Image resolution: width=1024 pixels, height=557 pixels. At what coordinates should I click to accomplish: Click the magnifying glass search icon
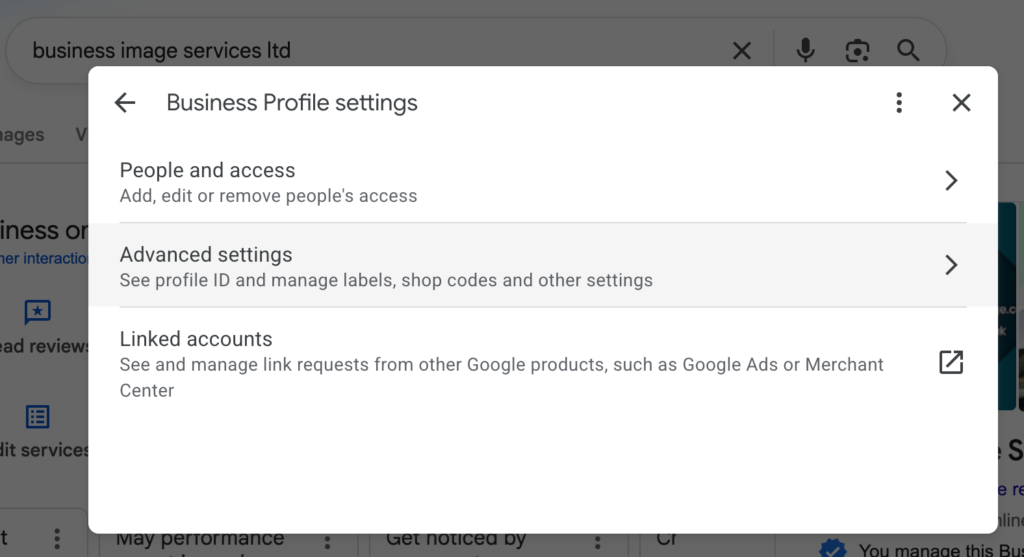(908, 50)
